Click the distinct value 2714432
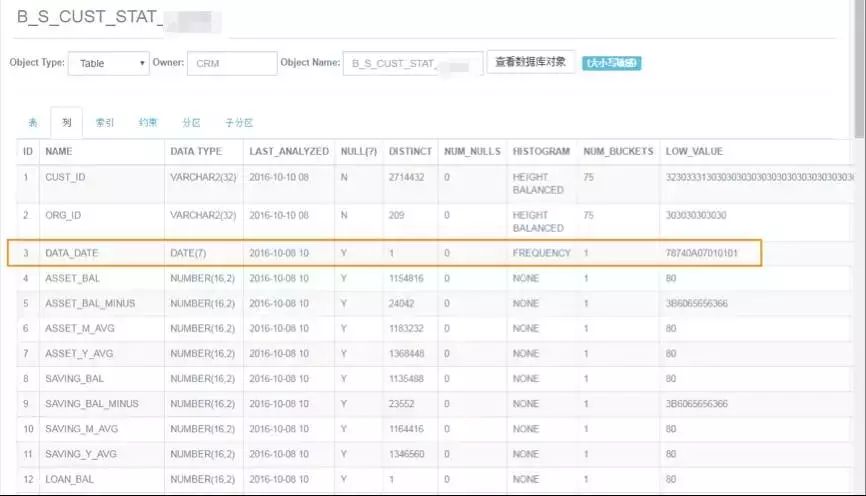The image size is (866, 496). (x=406, y=177)
